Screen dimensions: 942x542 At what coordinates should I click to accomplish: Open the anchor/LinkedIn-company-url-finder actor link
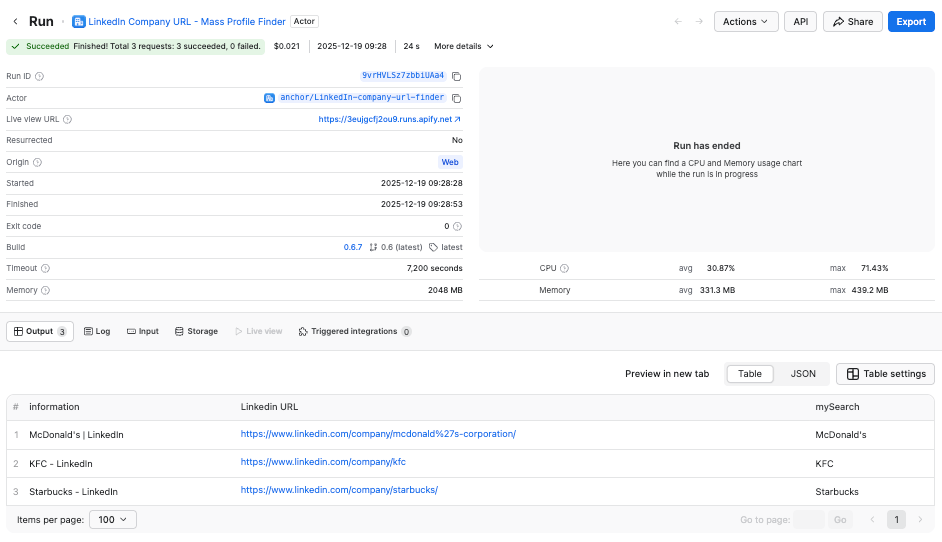tap(362, 97)
